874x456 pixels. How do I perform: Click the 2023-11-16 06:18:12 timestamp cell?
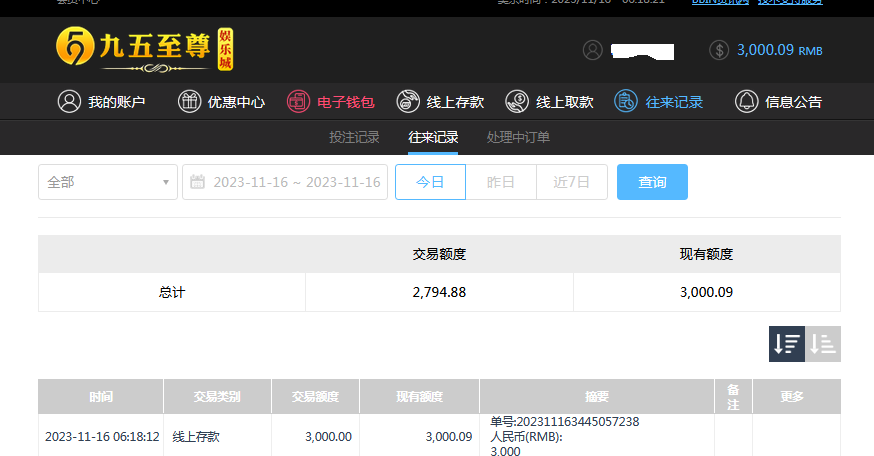coord(102,436)
